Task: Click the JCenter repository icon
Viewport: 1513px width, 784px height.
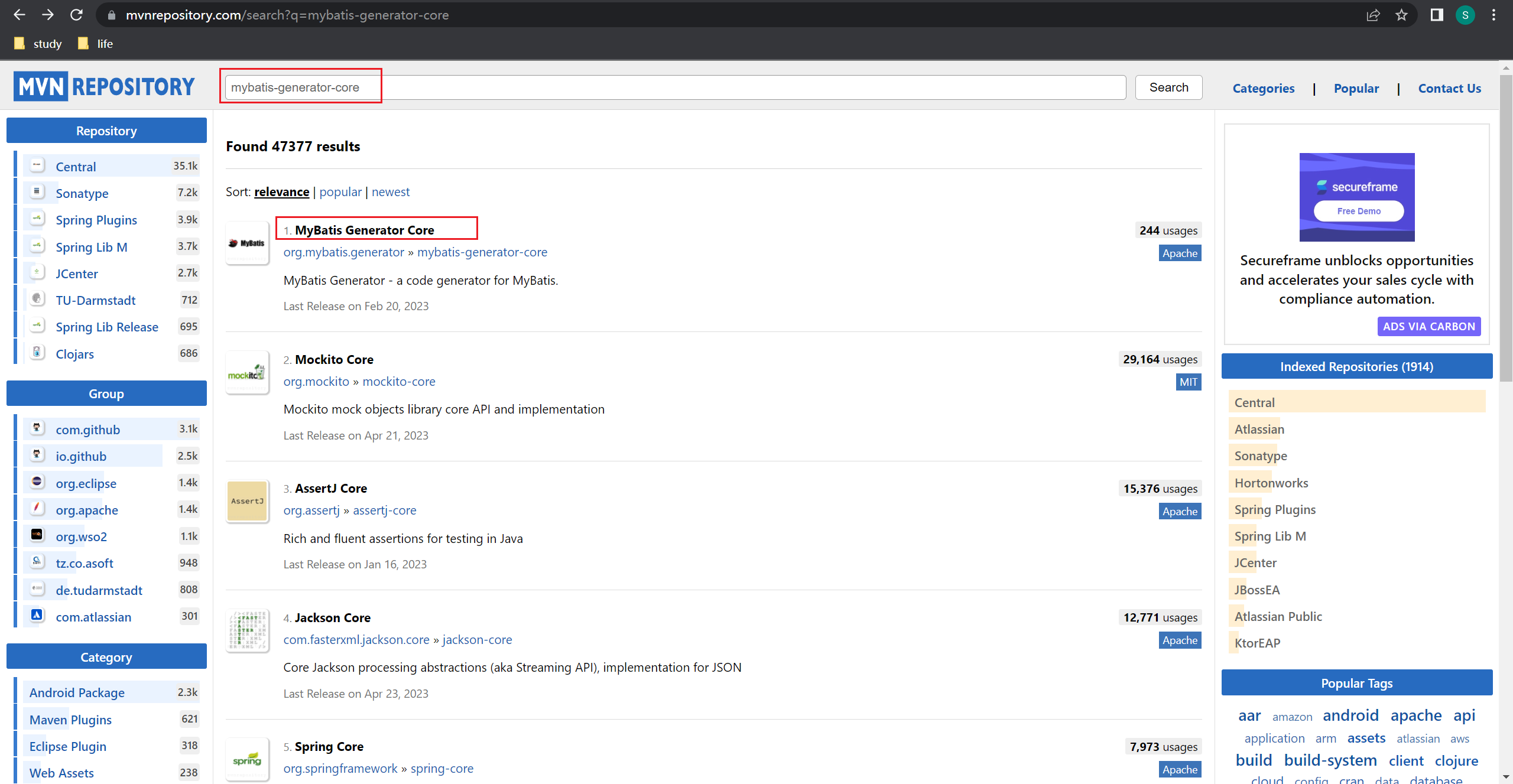Action: (37, 272)
